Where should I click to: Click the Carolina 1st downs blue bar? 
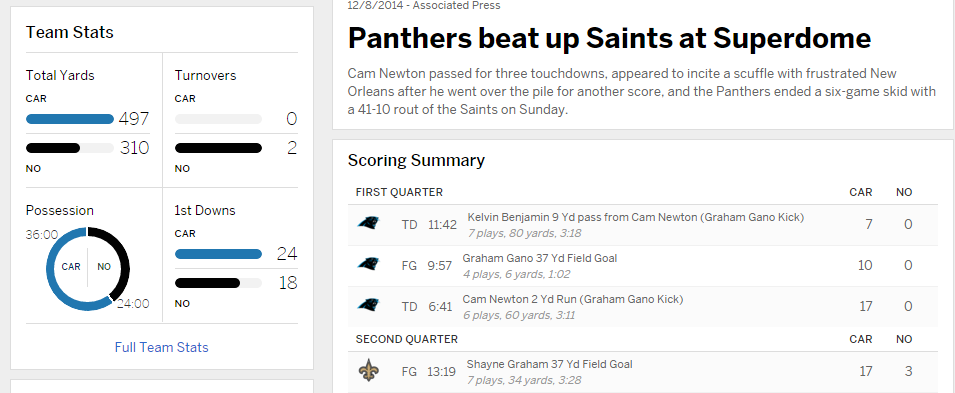click(219, 254)
